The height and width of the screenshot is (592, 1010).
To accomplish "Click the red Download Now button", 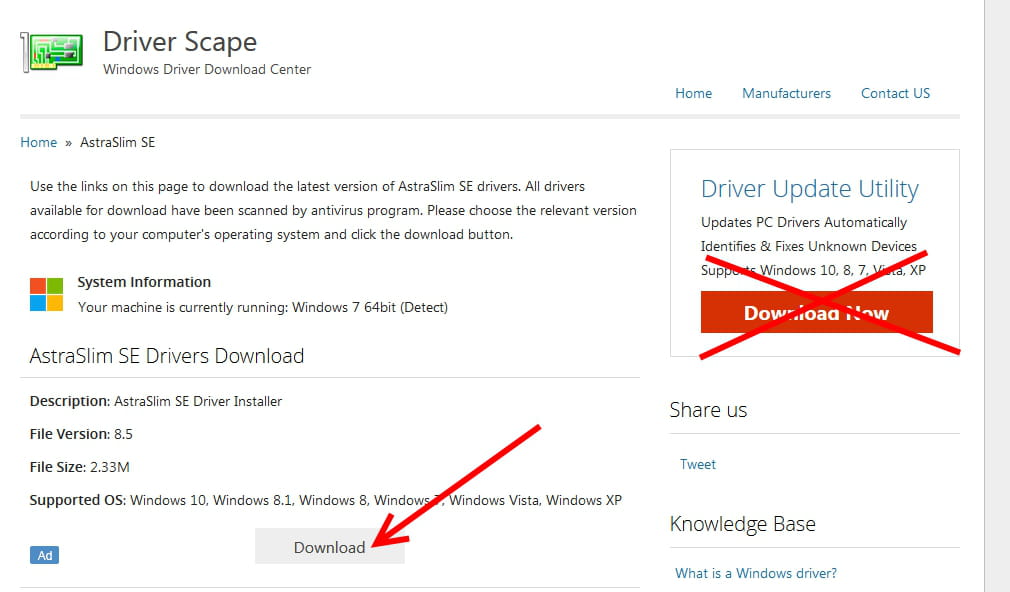I will [x=816, y=312].
